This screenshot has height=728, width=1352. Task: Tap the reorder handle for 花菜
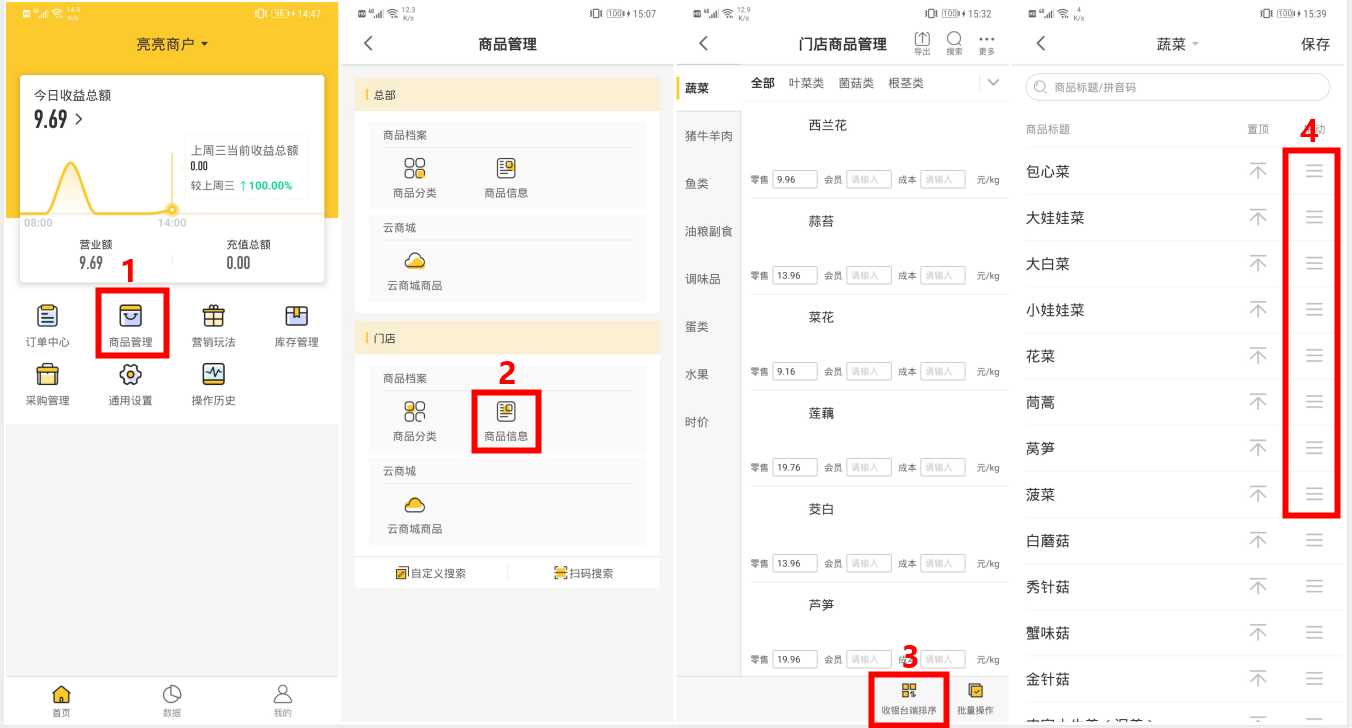(x=1314, y=356)
